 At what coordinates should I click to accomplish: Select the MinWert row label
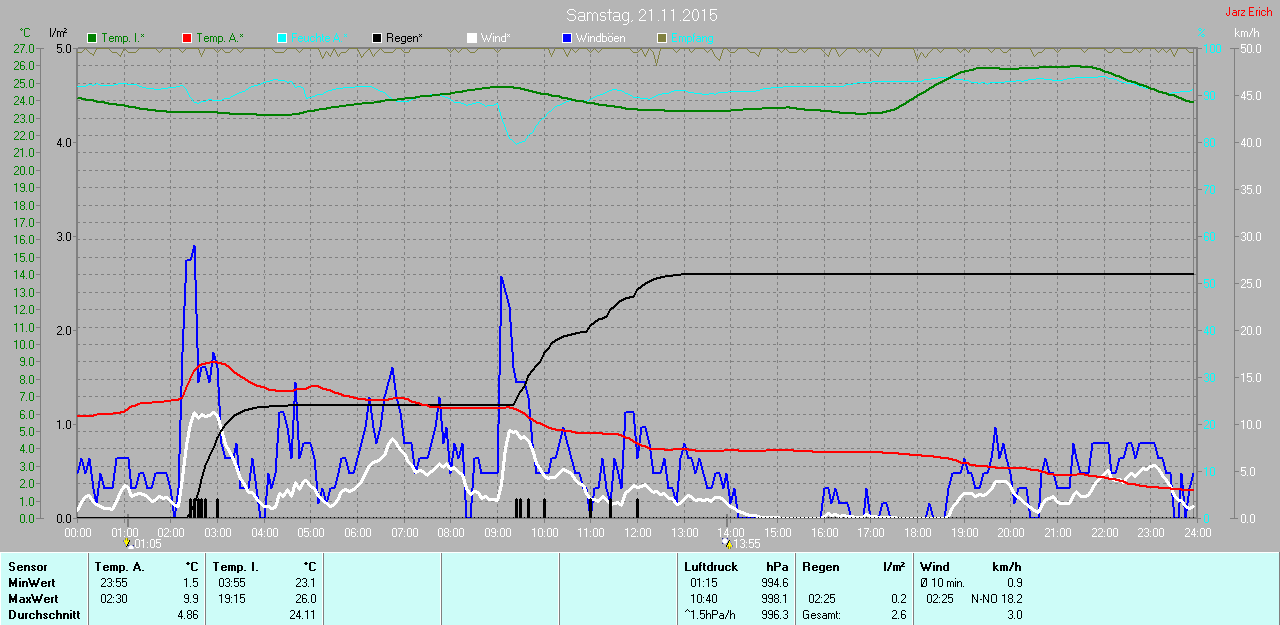[32, 583]
